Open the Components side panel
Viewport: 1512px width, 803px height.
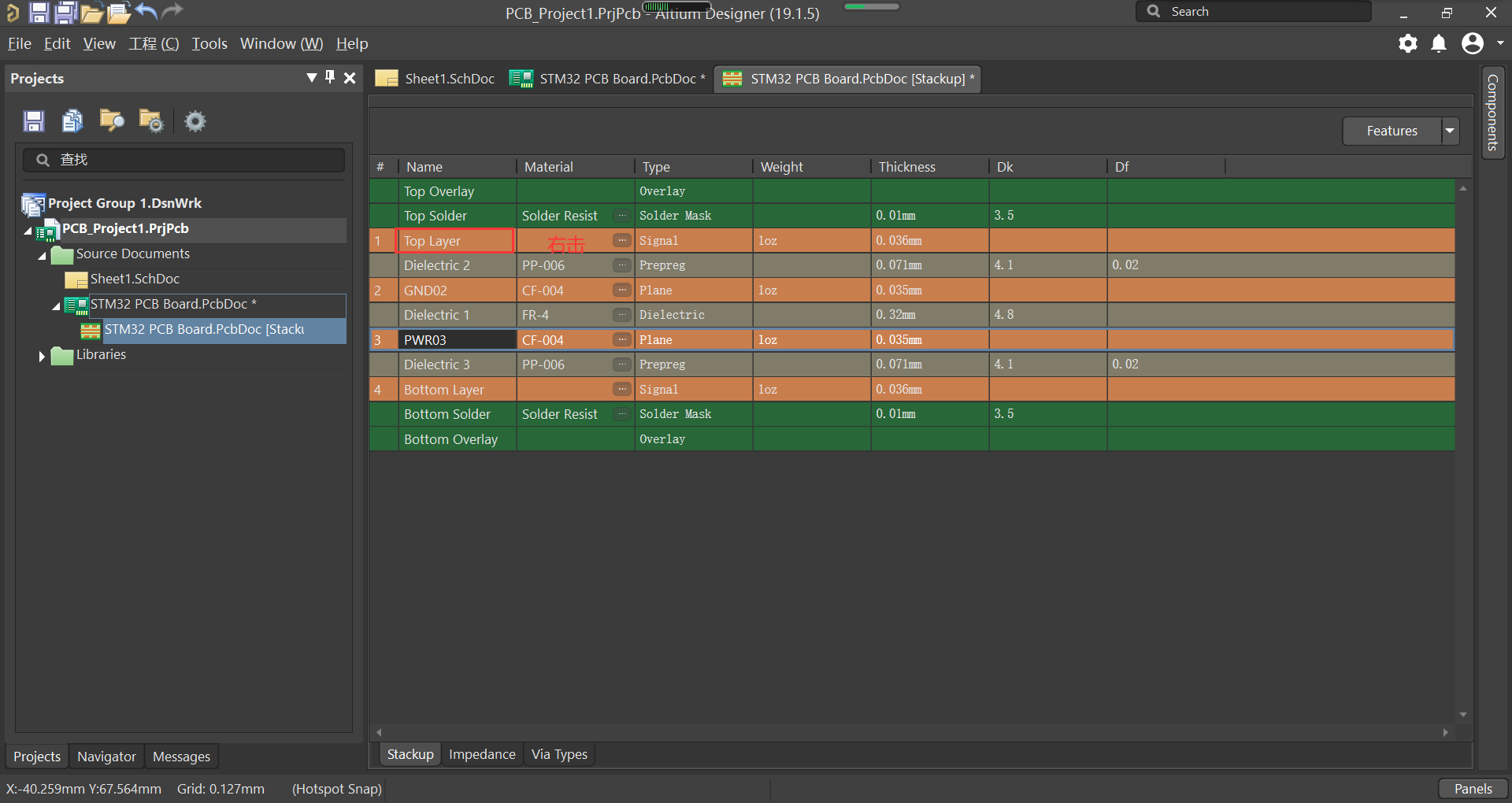click(1492, 113)
